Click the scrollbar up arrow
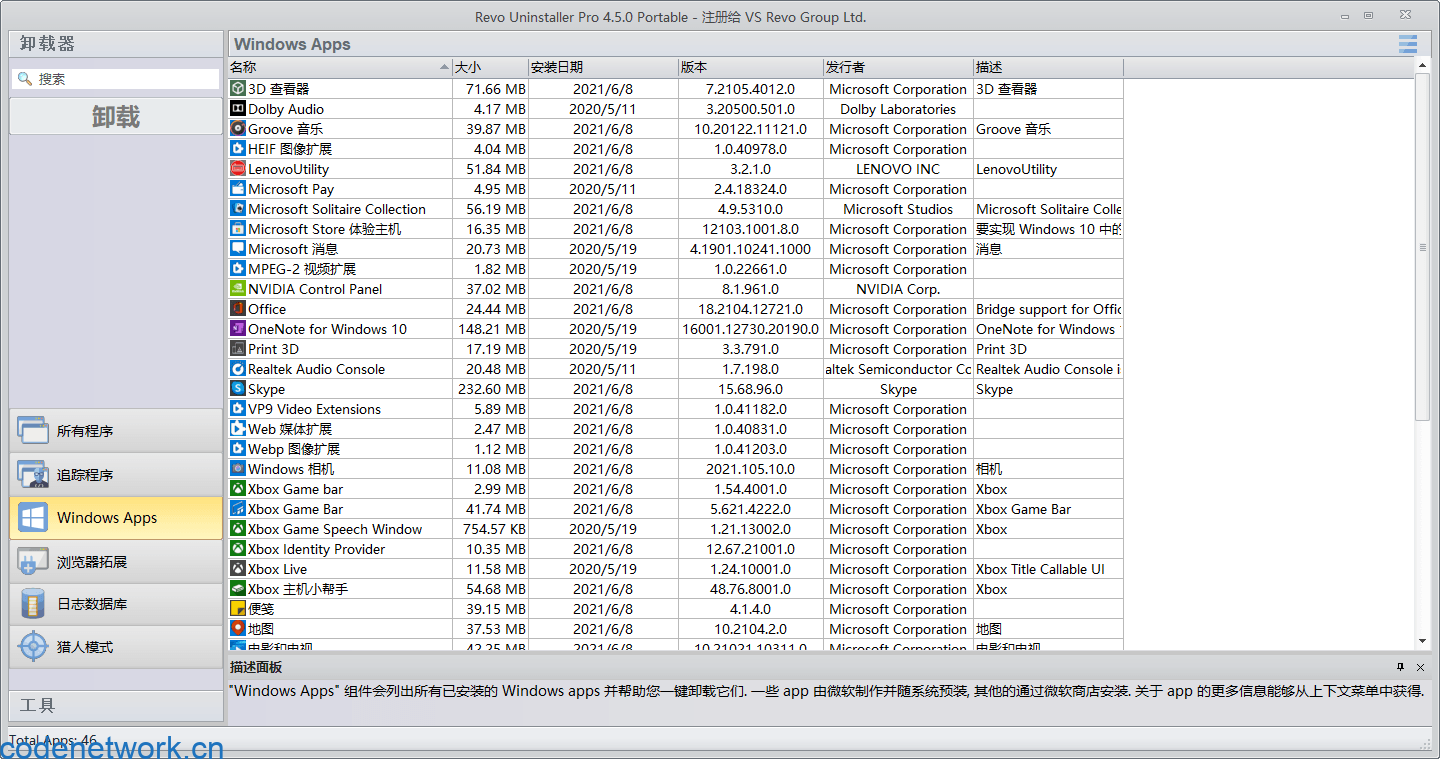Viewport: 1440px width, 759px height. click(x=1423, y=65)
